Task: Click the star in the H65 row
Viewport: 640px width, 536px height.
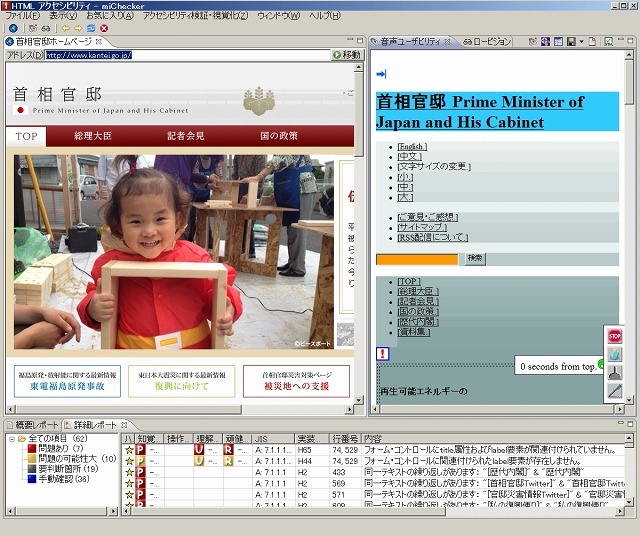Action: (x=129, y=450)
